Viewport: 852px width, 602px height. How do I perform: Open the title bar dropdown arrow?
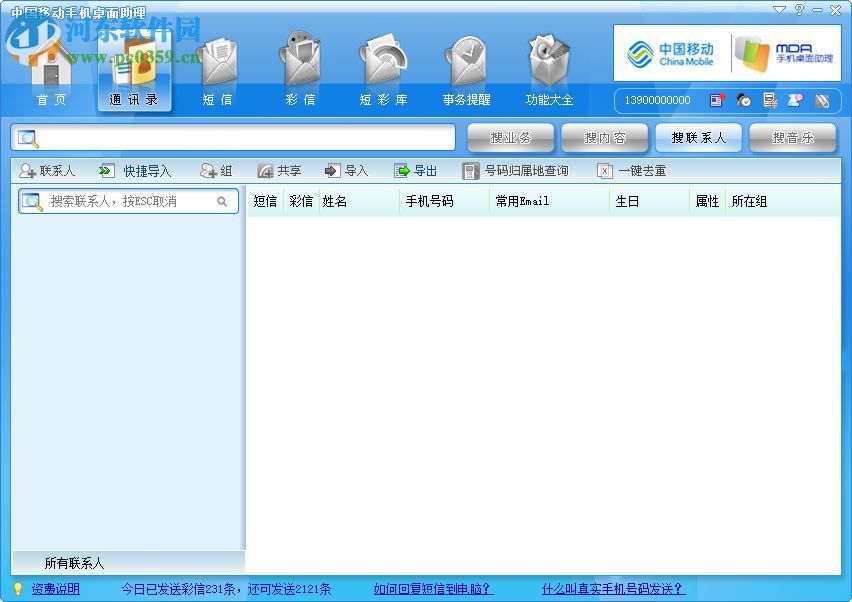tap(779, 10)
